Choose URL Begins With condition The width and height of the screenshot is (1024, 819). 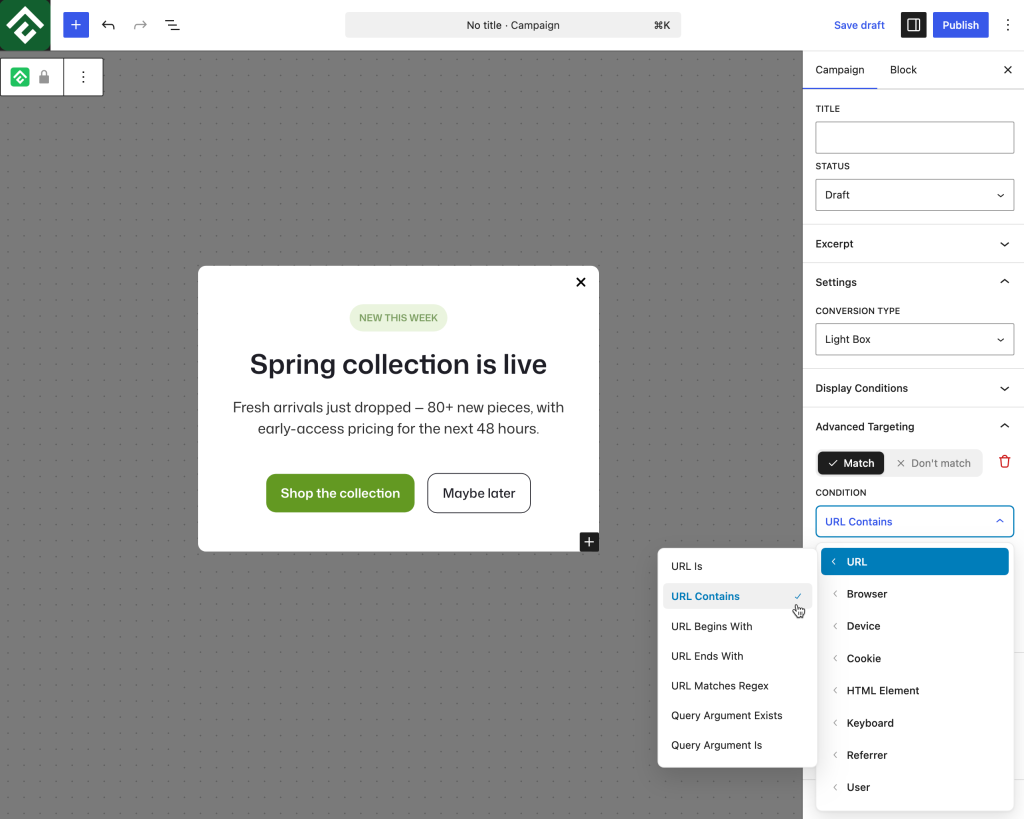(737, 626)
